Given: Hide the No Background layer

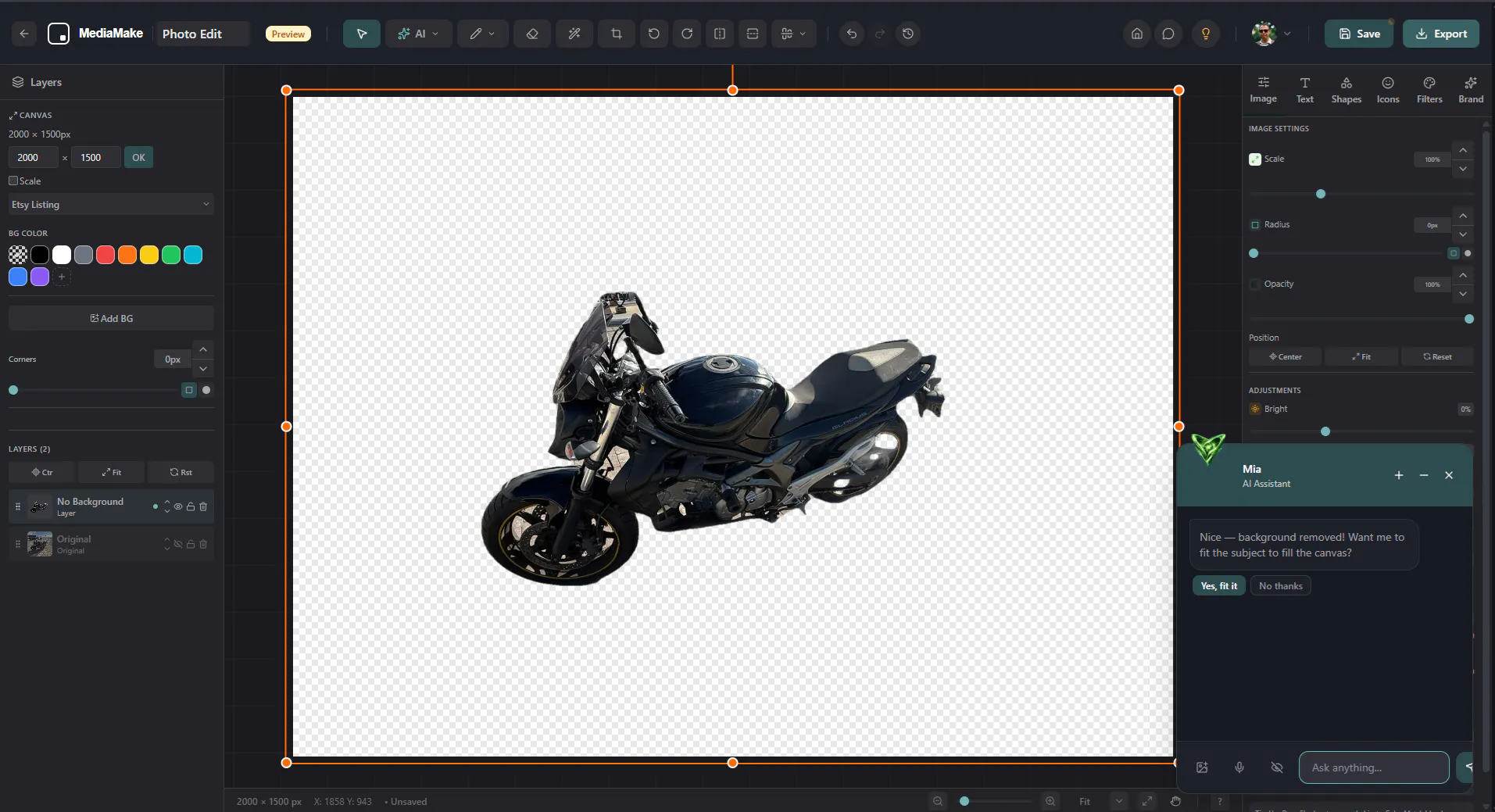Looking at the screenshot, I should tap(178, 506).
